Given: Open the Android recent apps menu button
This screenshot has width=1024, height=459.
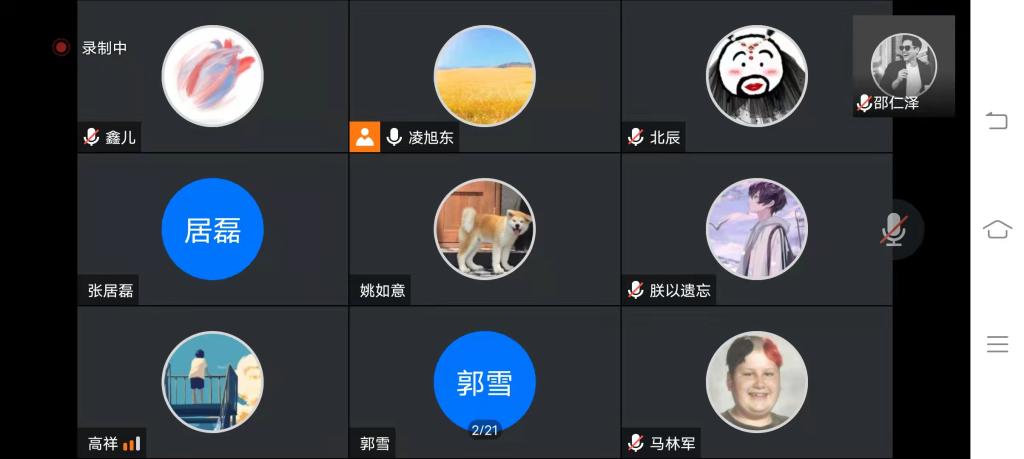Looking at the screenshot, I should 997,344.
